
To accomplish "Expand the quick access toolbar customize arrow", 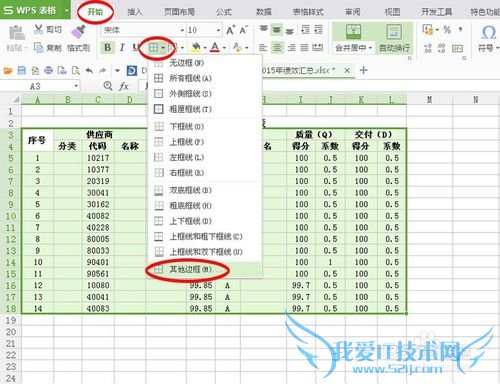I will coord(117,70).
